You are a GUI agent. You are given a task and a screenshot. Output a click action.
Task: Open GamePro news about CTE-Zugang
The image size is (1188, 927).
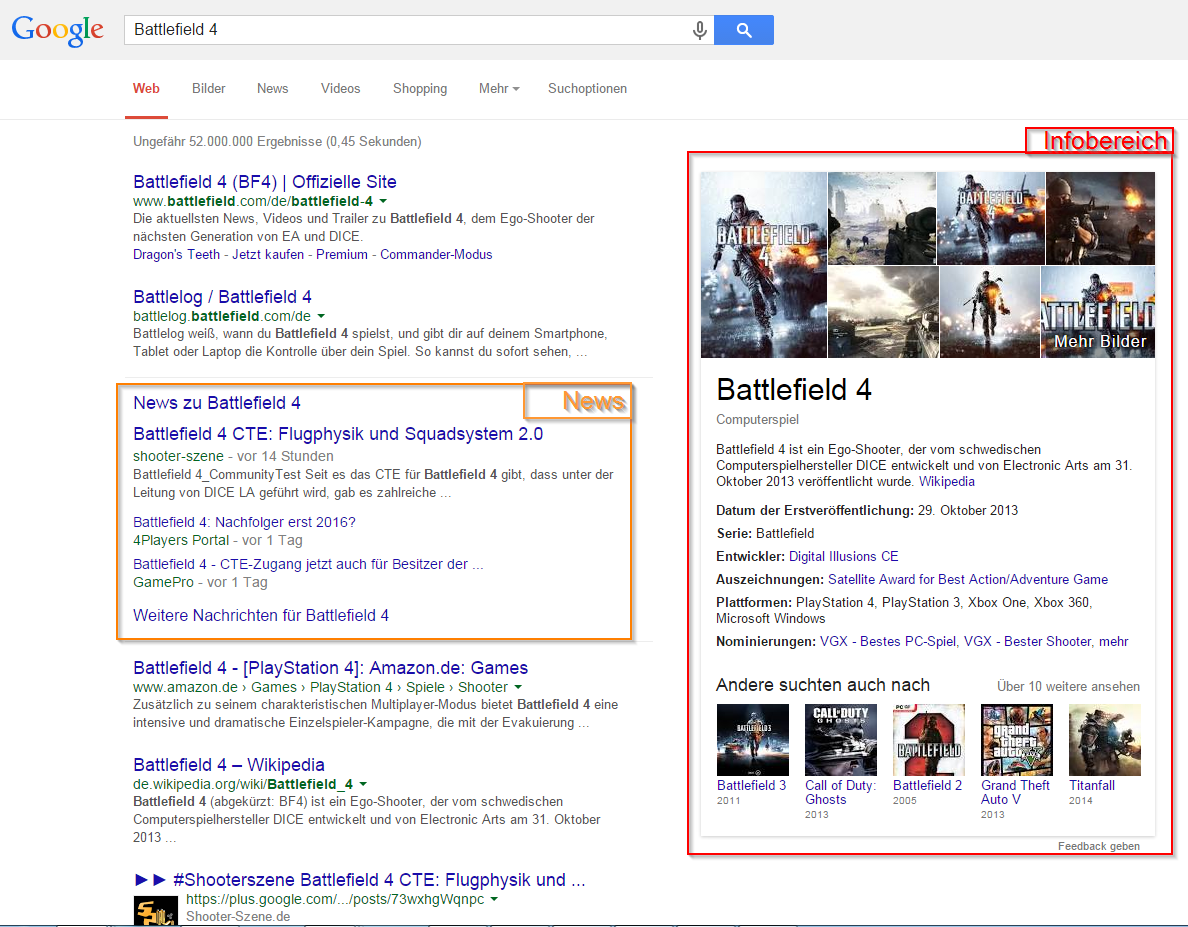[308, 564]
